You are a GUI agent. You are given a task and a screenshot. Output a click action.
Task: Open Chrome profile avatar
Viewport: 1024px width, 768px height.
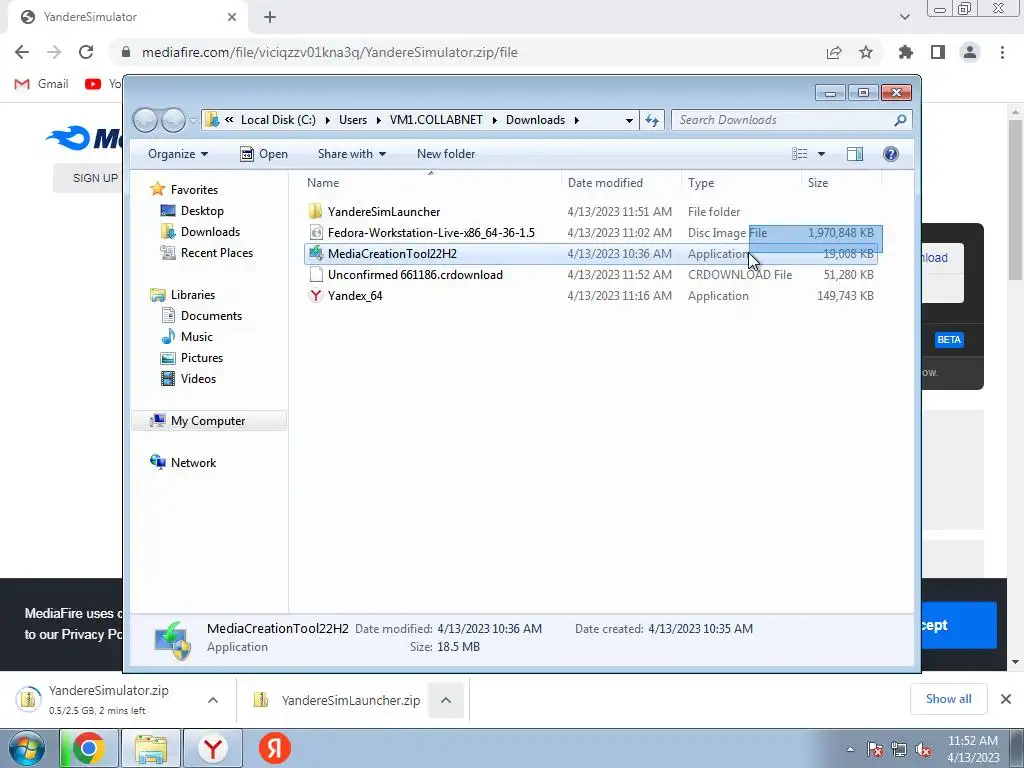[x=970, y=52]
